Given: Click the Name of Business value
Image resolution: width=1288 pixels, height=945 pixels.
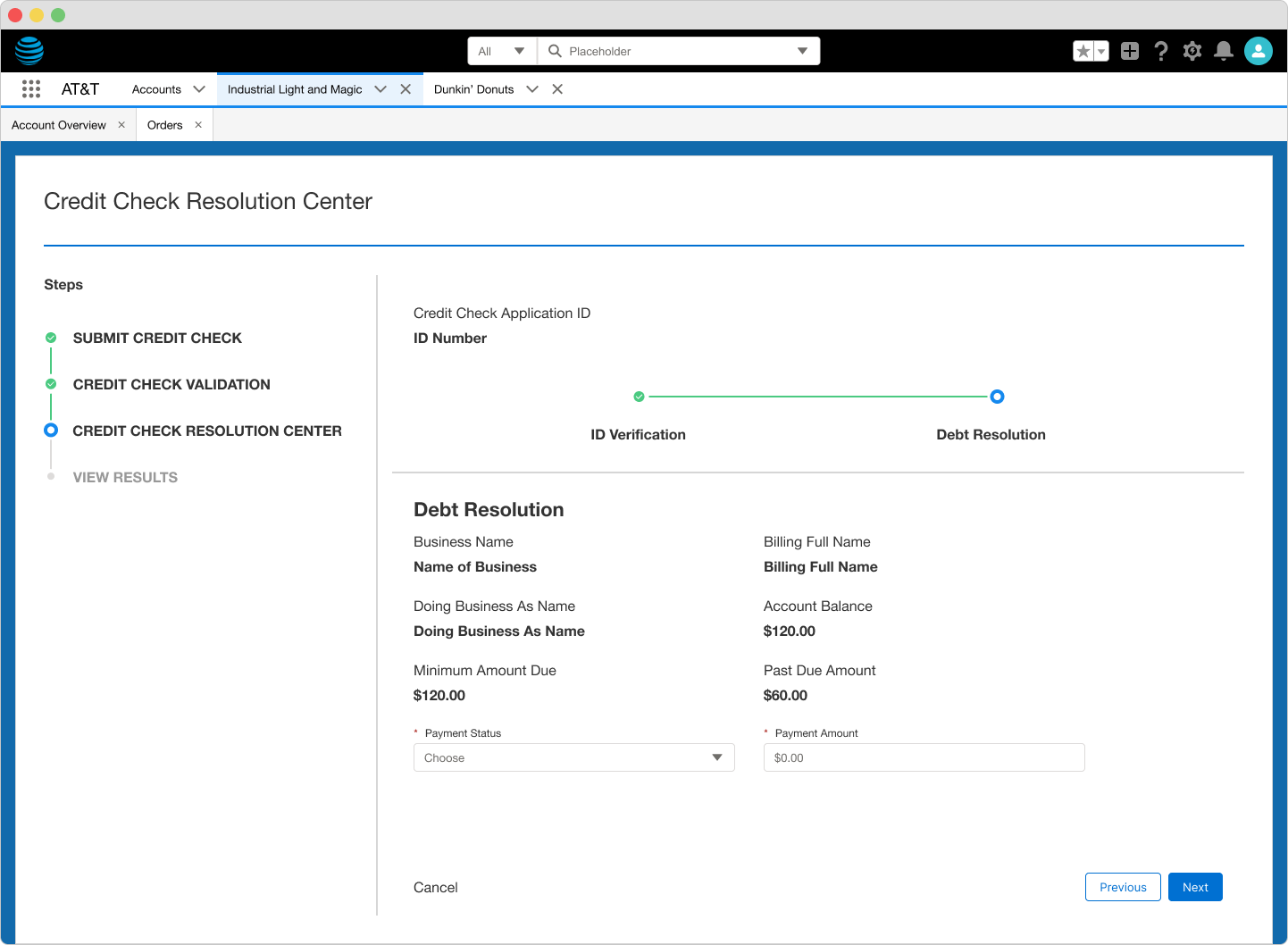Looking at the screenshot, I should coord(475,566).
